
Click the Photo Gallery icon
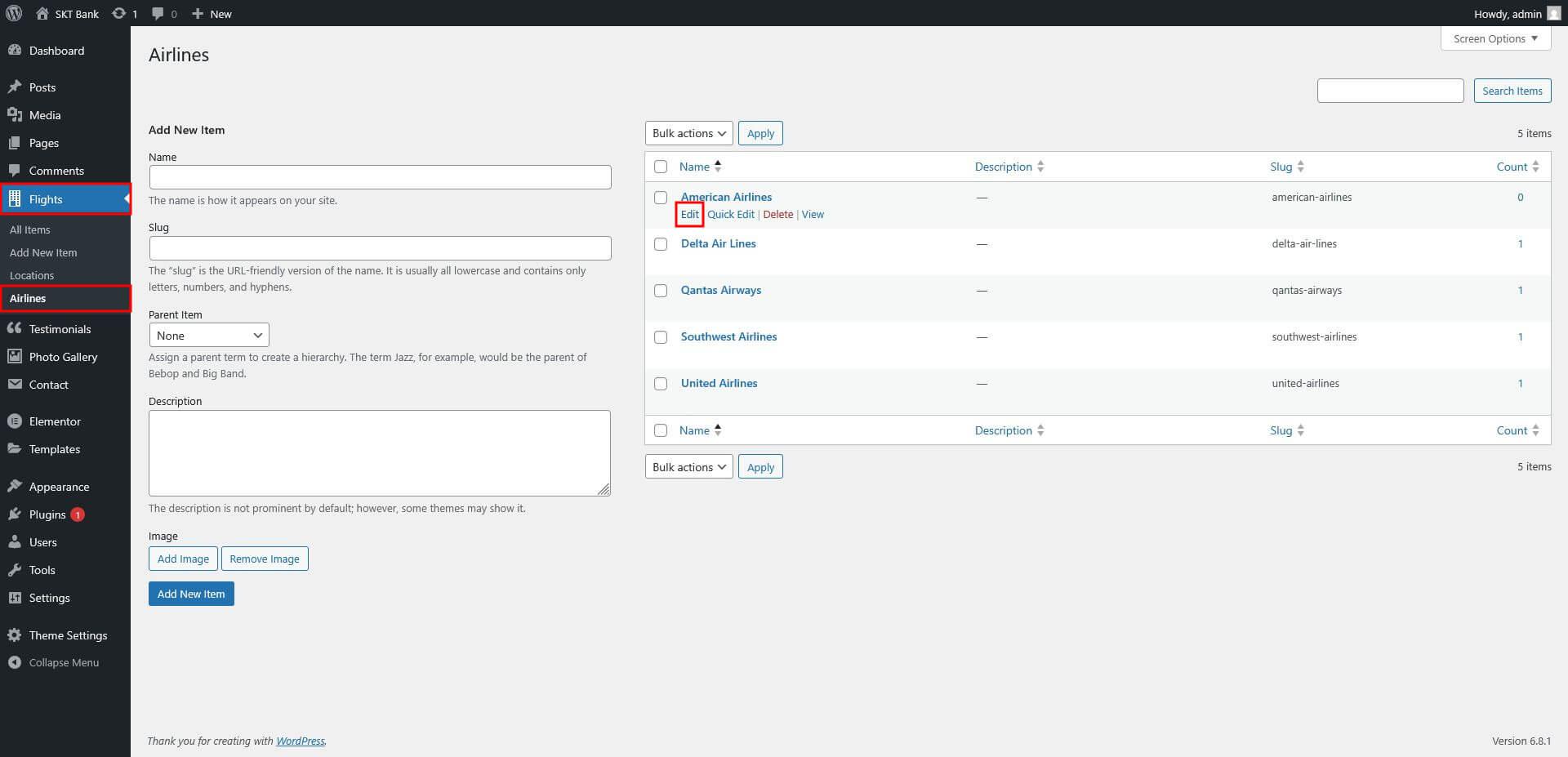click(x=15, y=356)
